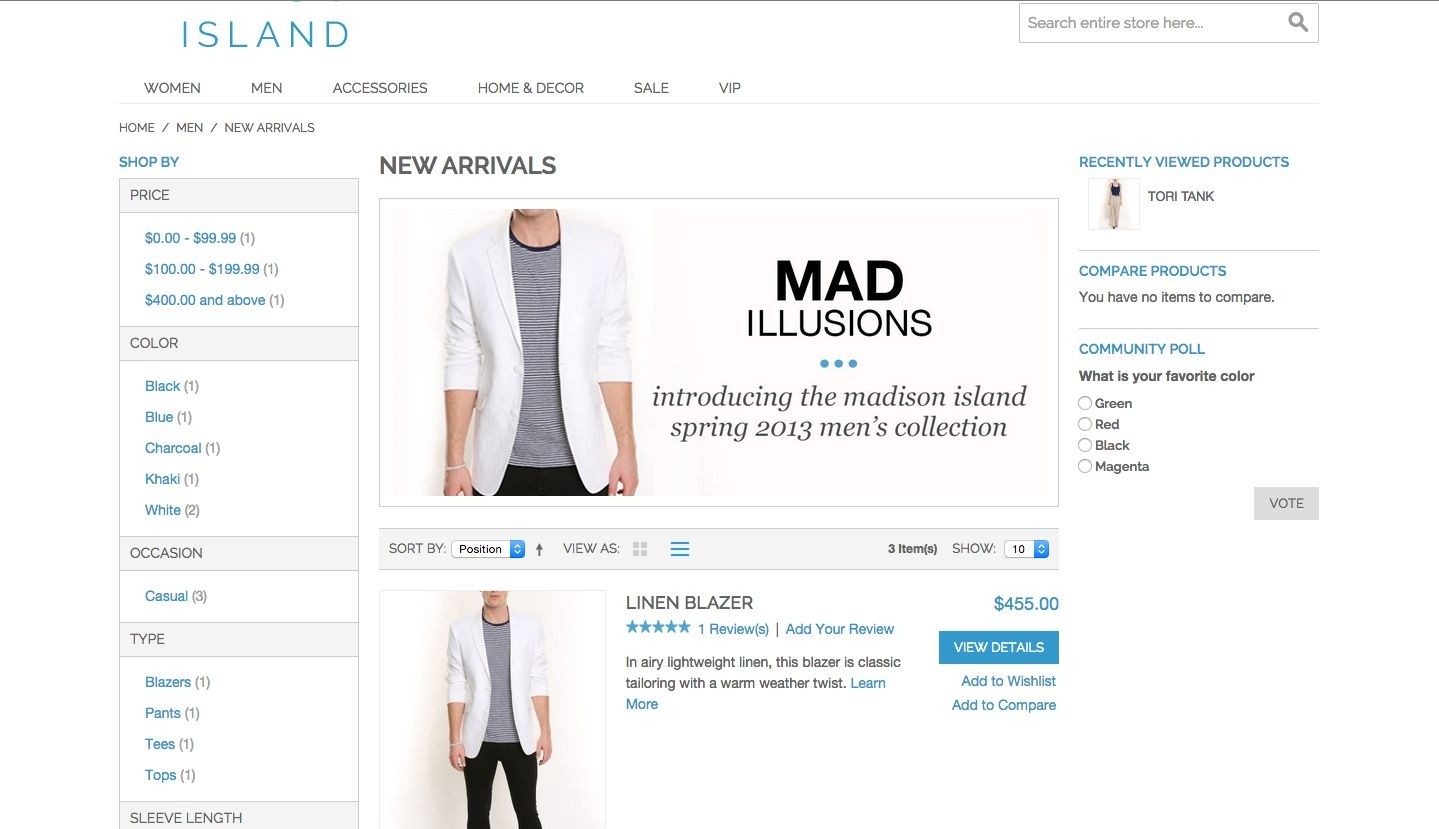Screen dimensions: 1439x829
Task: Select Magenta poll option
Action: 1085,466
